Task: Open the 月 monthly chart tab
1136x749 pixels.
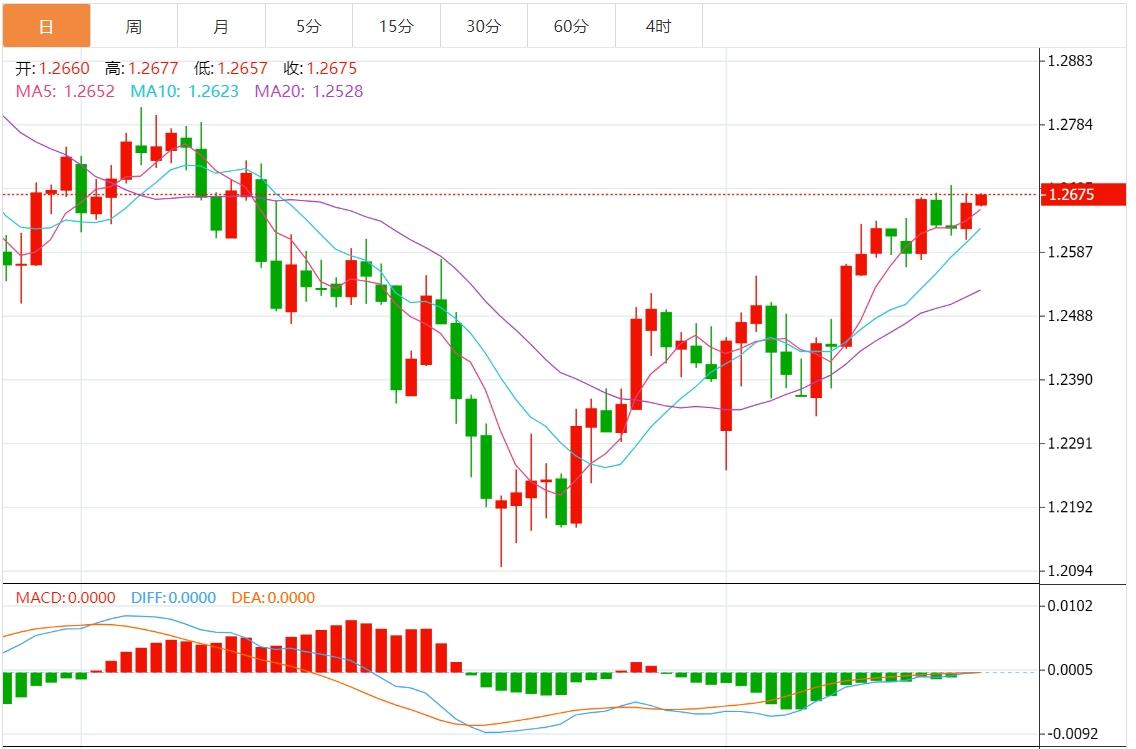Action: click(x=221, y=27)
